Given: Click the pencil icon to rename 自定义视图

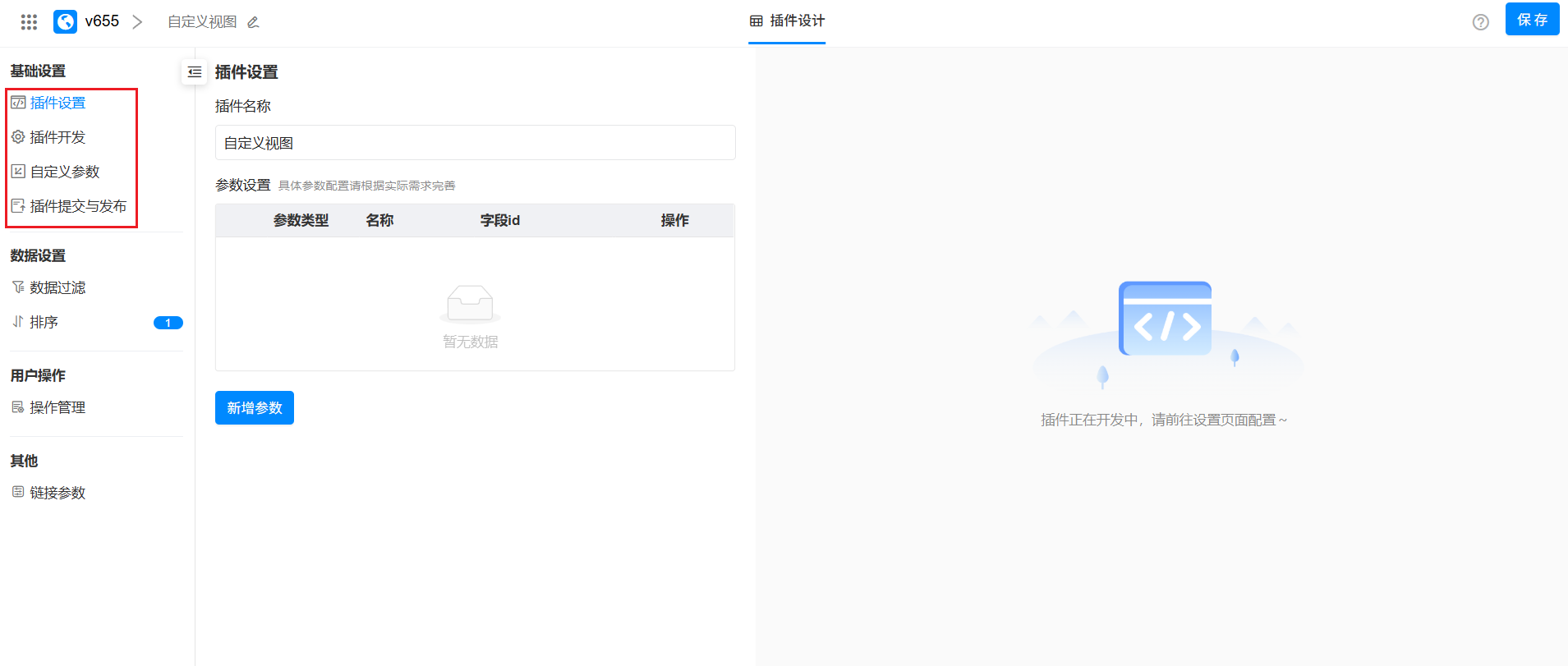Looking at the screenshot, I should tap(253, 22).
